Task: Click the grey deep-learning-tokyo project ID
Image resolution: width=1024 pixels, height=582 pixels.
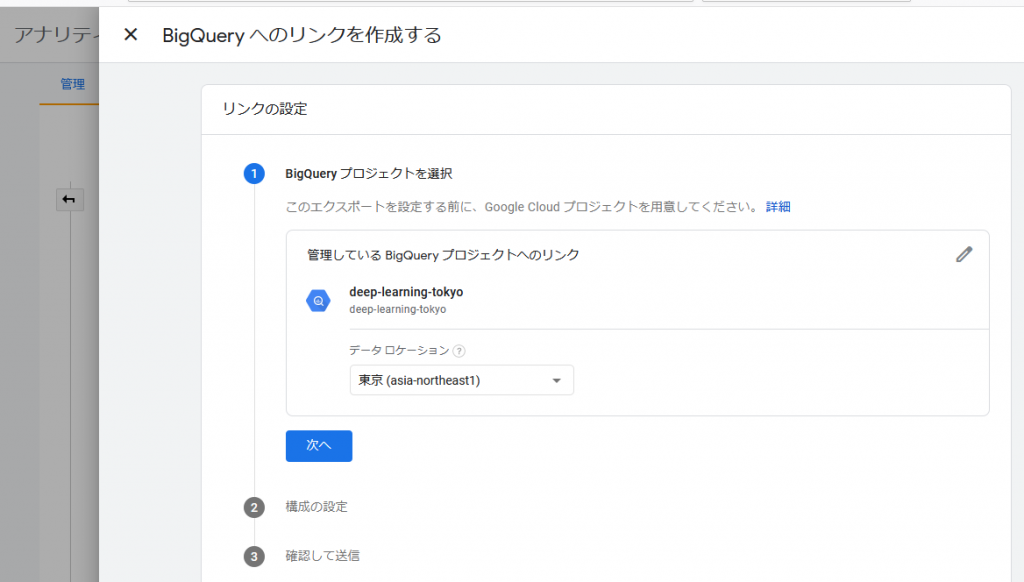Action: (x=398, y=310)
